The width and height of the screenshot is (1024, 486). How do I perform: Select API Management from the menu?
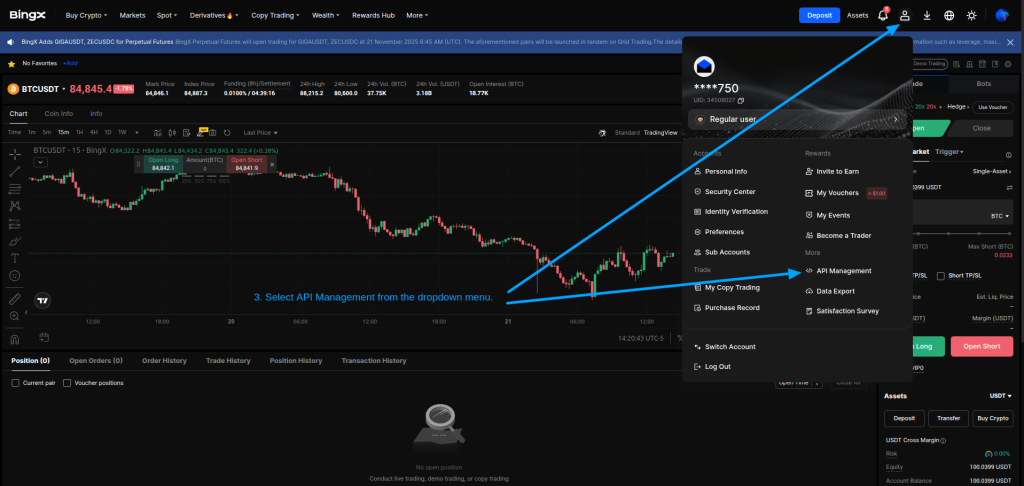point(843,271)
